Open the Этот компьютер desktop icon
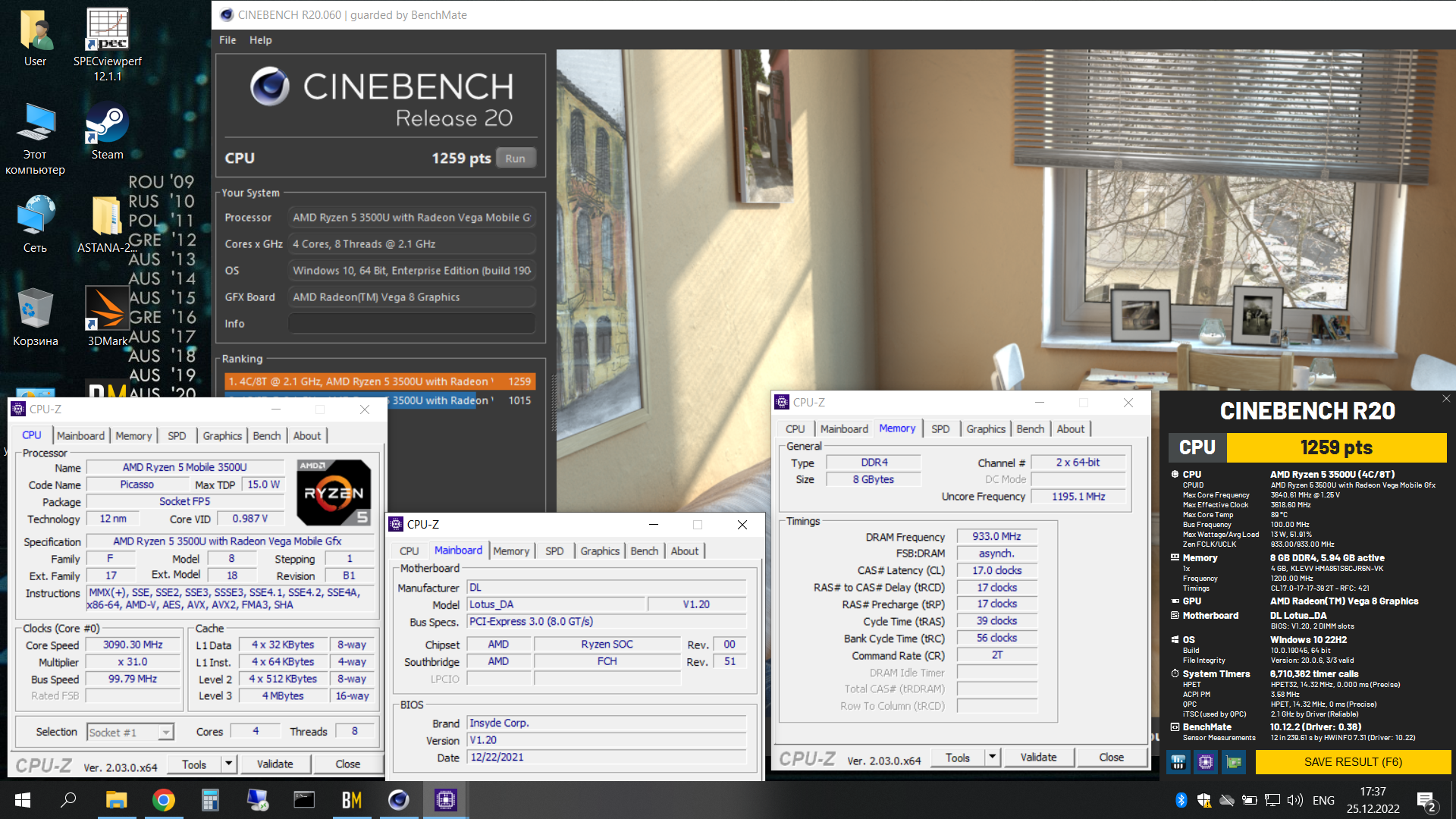 click(35, 139)
